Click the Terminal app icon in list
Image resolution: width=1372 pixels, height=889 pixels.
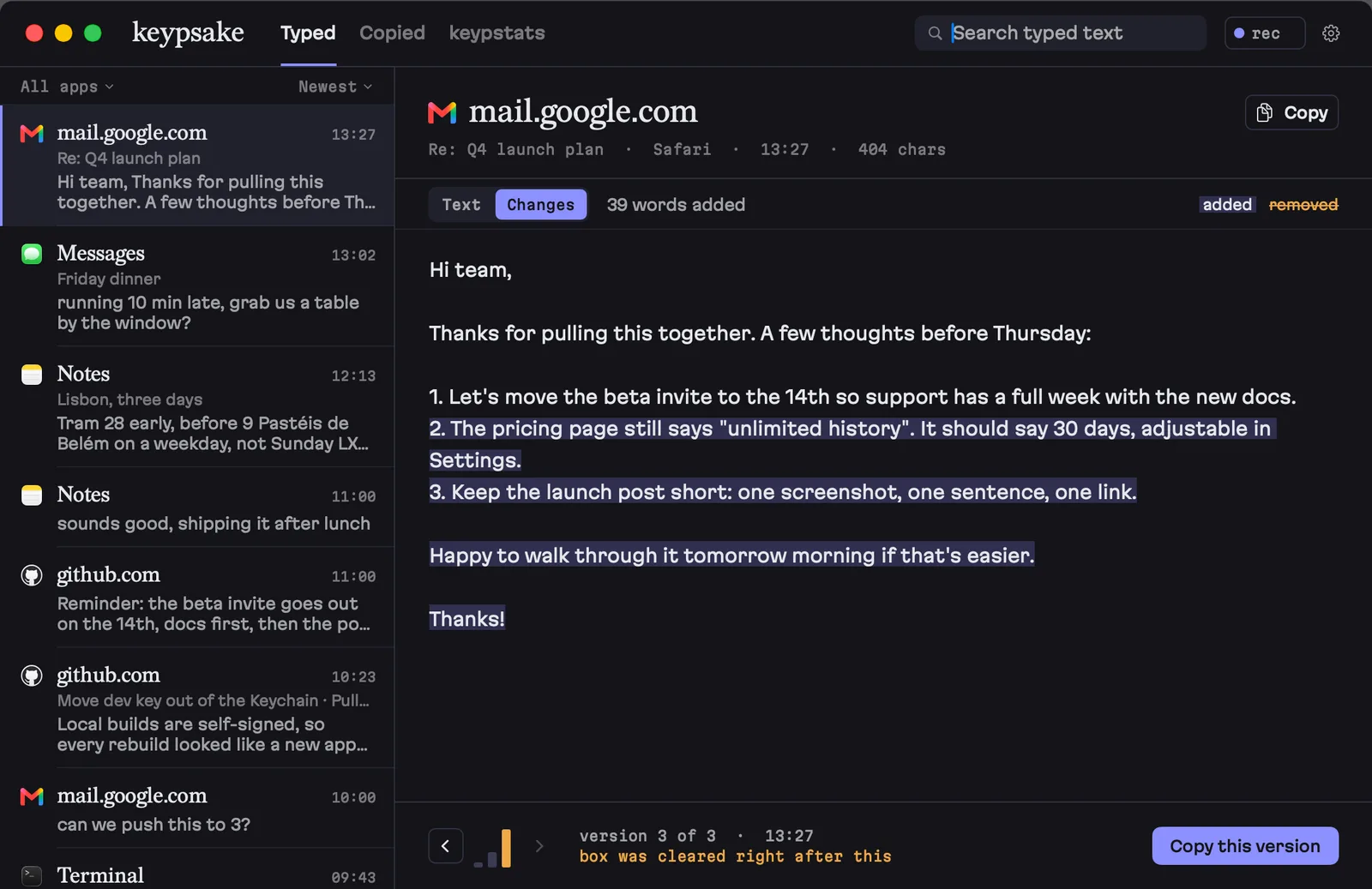coord(32,875)
